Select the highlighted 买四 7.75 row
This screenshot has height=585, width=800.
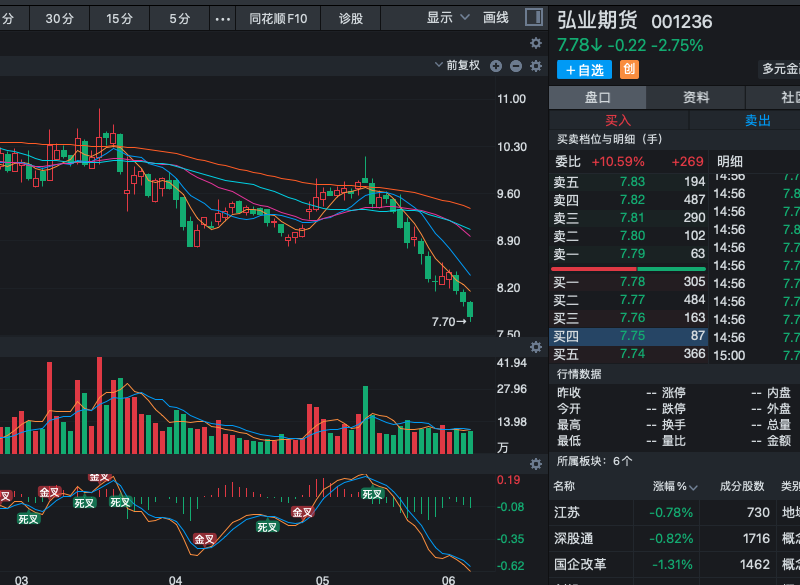tap(630, 336)
